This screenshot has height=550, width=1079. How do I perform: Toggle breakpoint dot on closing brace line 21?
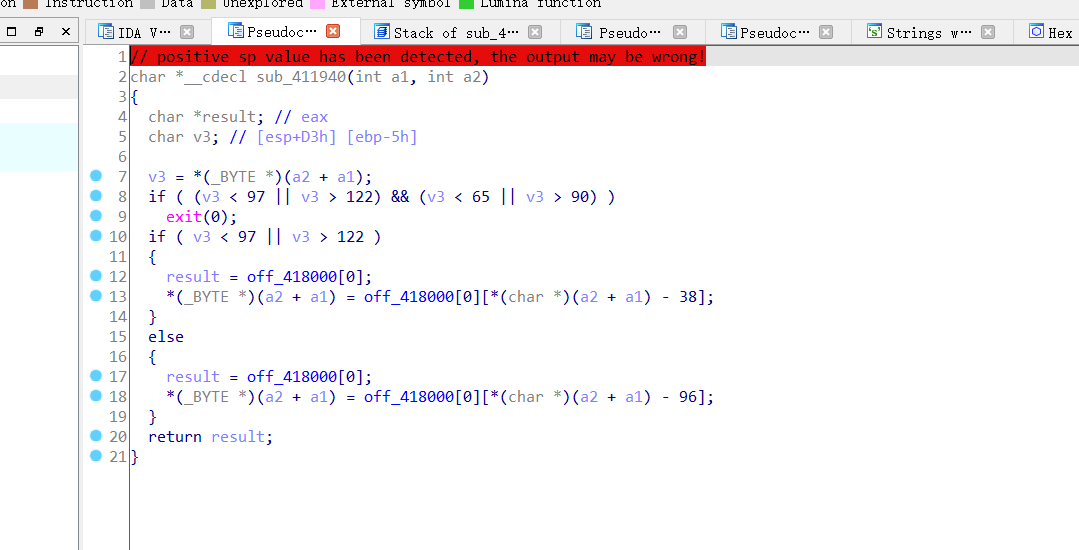[96, 456]
